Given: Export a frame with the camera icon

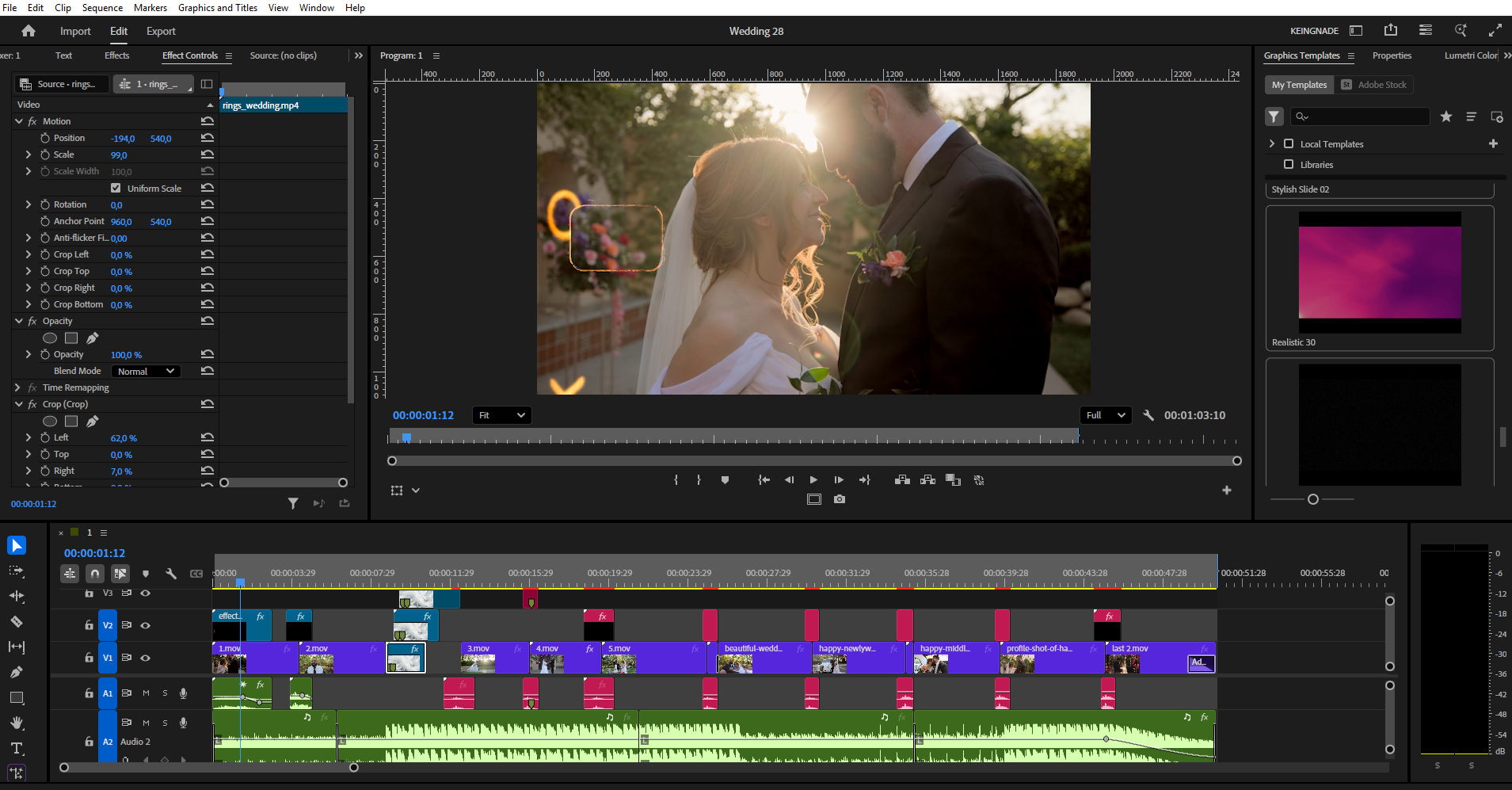Looking at the screenshot, I should tap(840, 499).
